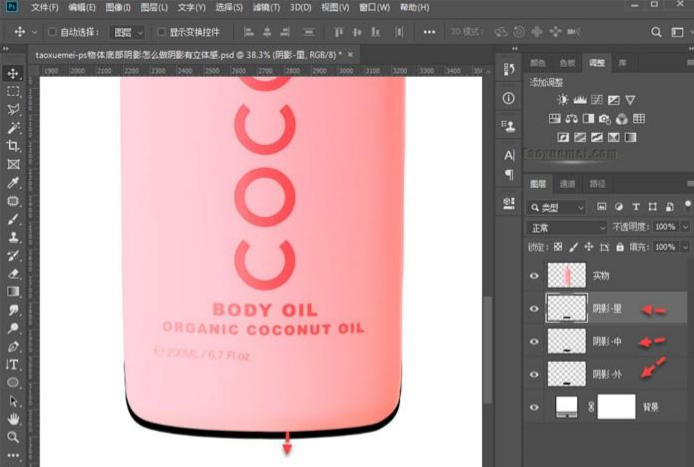
Task: Select the Move tool in the toolbox
Action: [13, 73]
